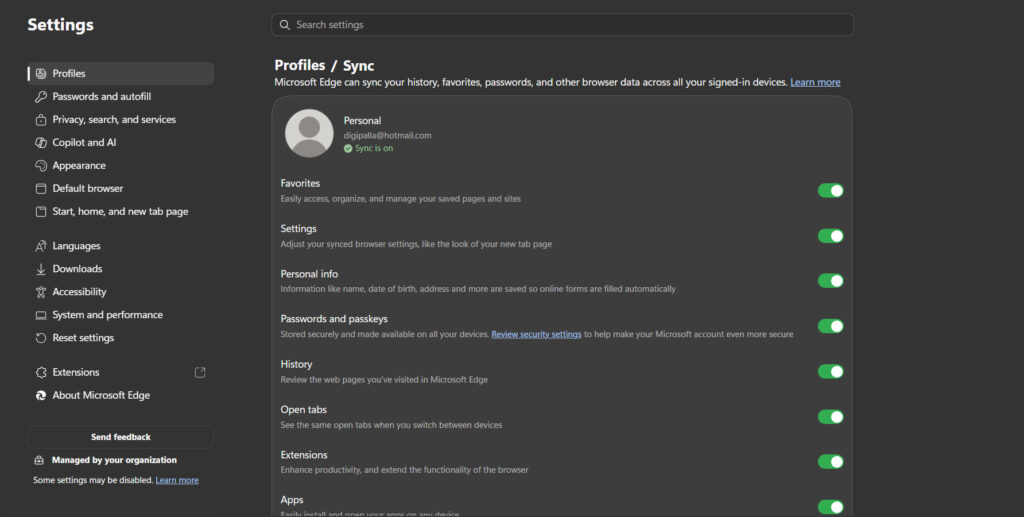Click the search magnifier icon
Screen dimensions: 1024x517
(x=284, y=25)
